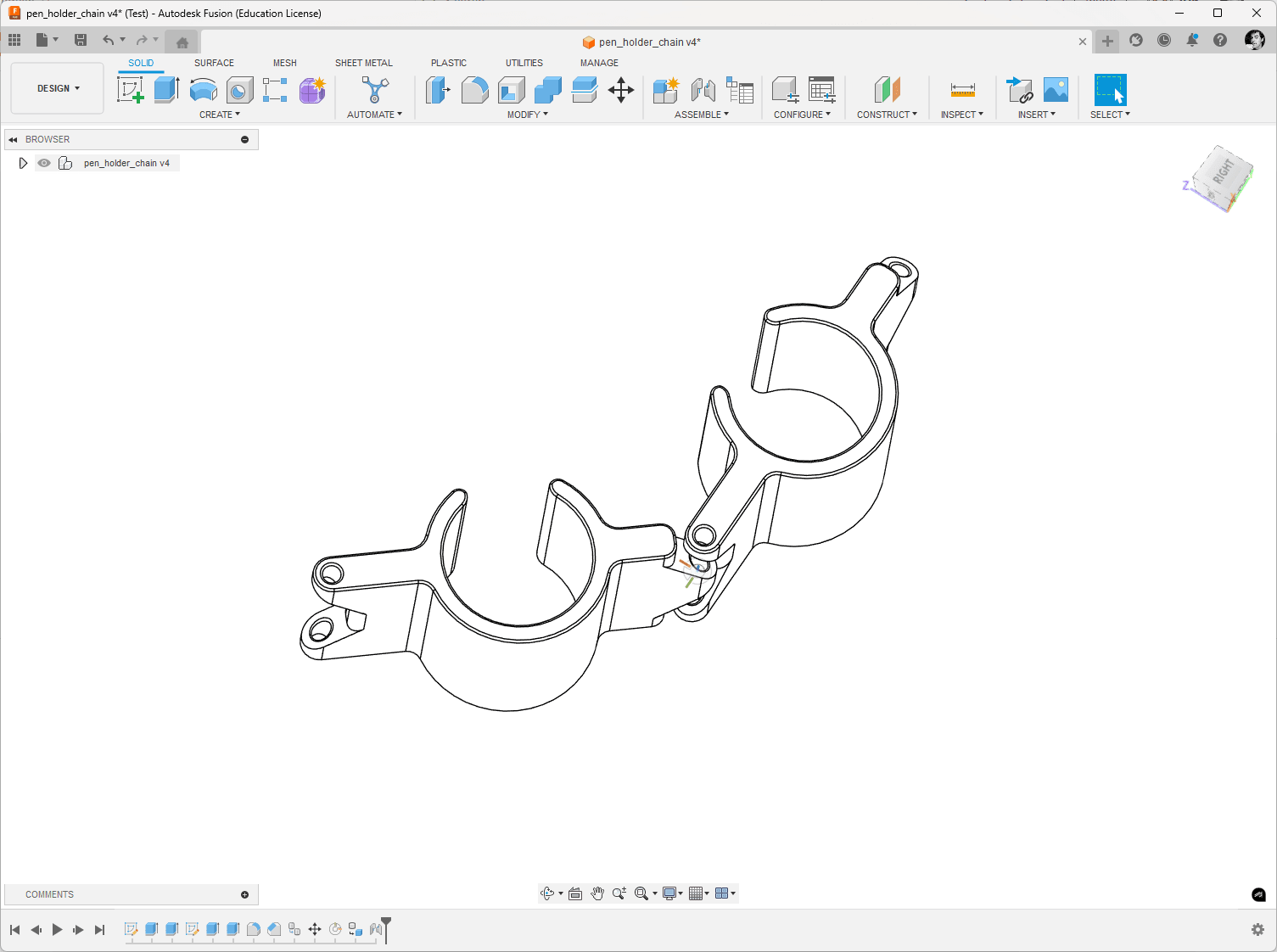
Task: Select the Shell tool
Action: (x=512, y=90)
